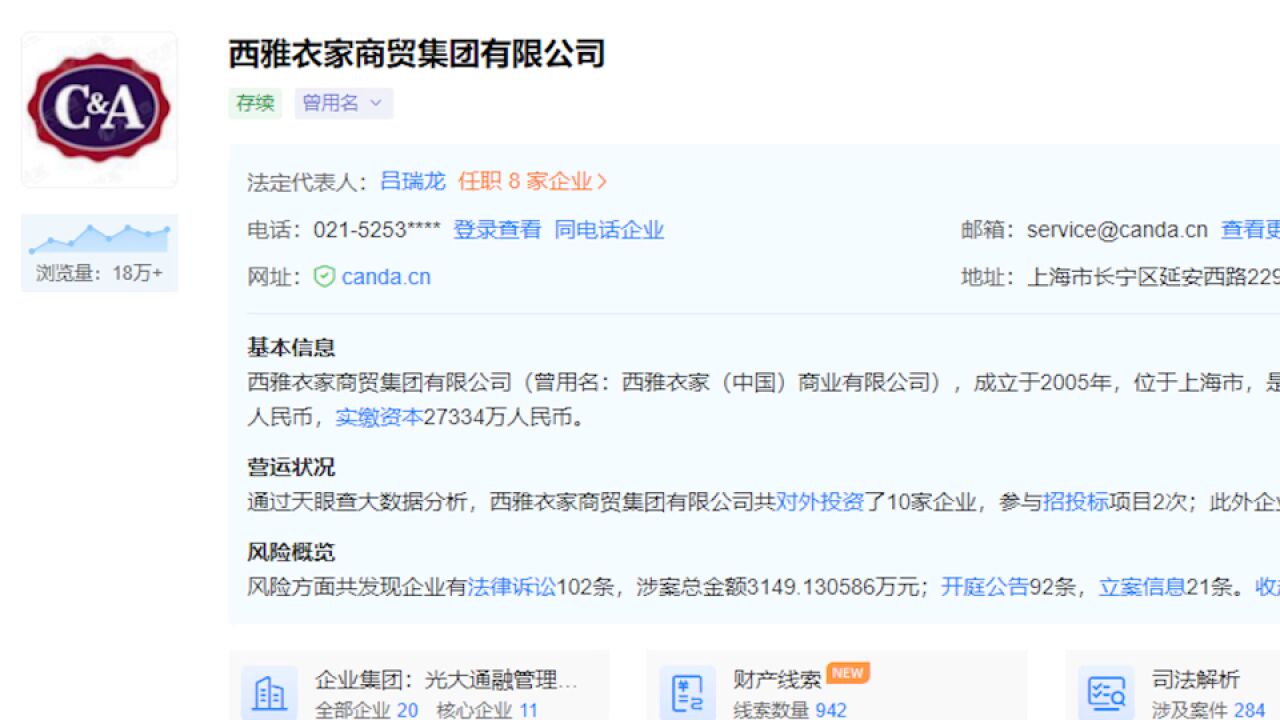
Task: Click 浏览量: 18万+ text
Action: tap(99, 273)
